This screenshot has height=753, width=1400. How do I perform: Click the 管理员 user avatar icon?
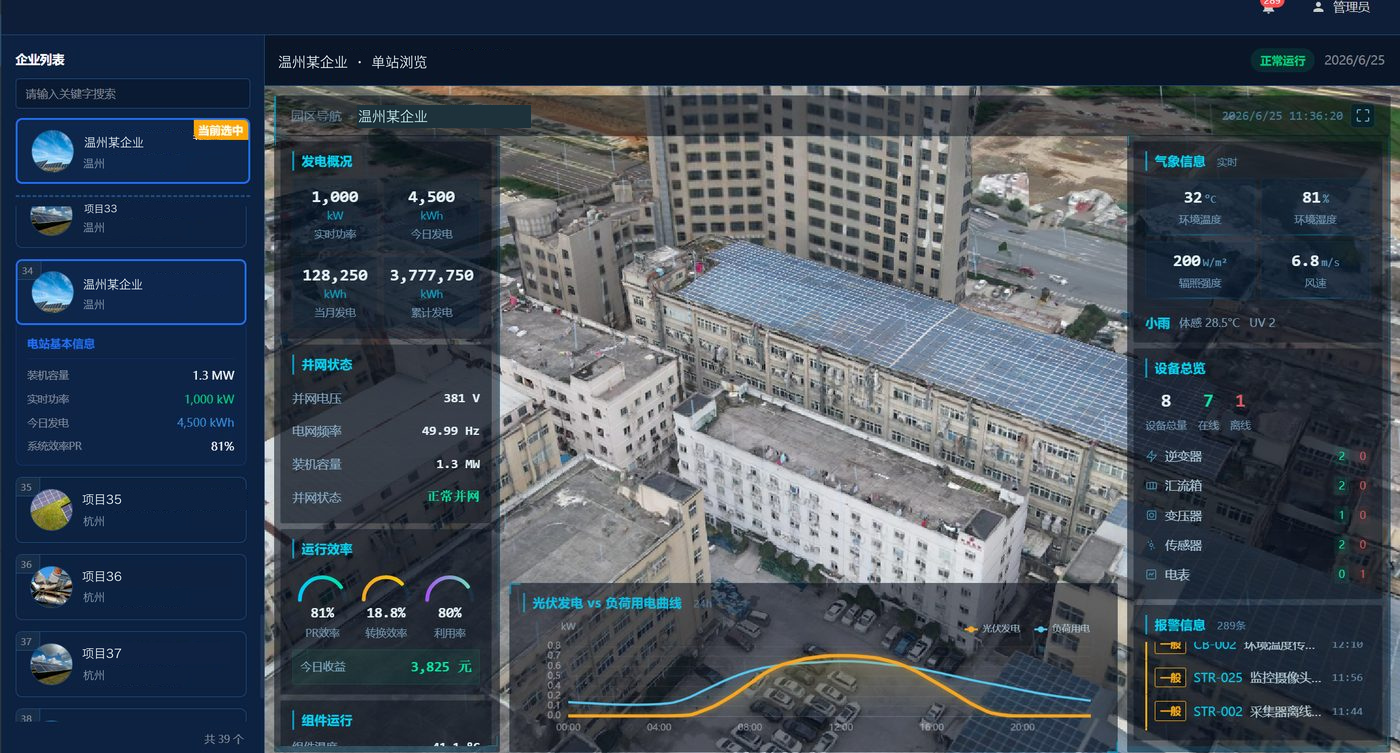click(1318, 7)
